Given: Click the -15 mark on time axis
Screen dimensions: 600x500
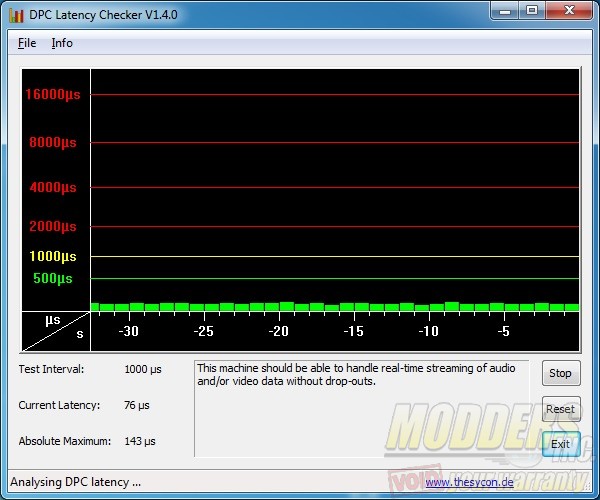Looking at the screenshot, I should click(353, 331).
